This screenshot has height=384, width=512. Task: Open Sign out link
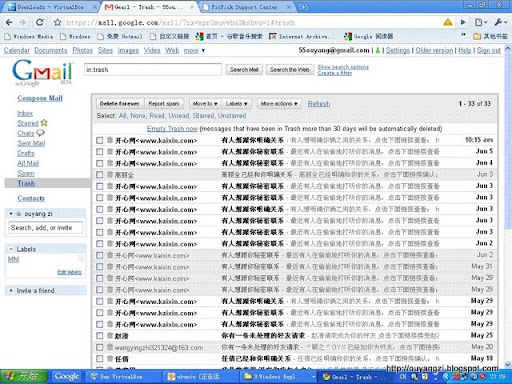(x=489, y=50)
